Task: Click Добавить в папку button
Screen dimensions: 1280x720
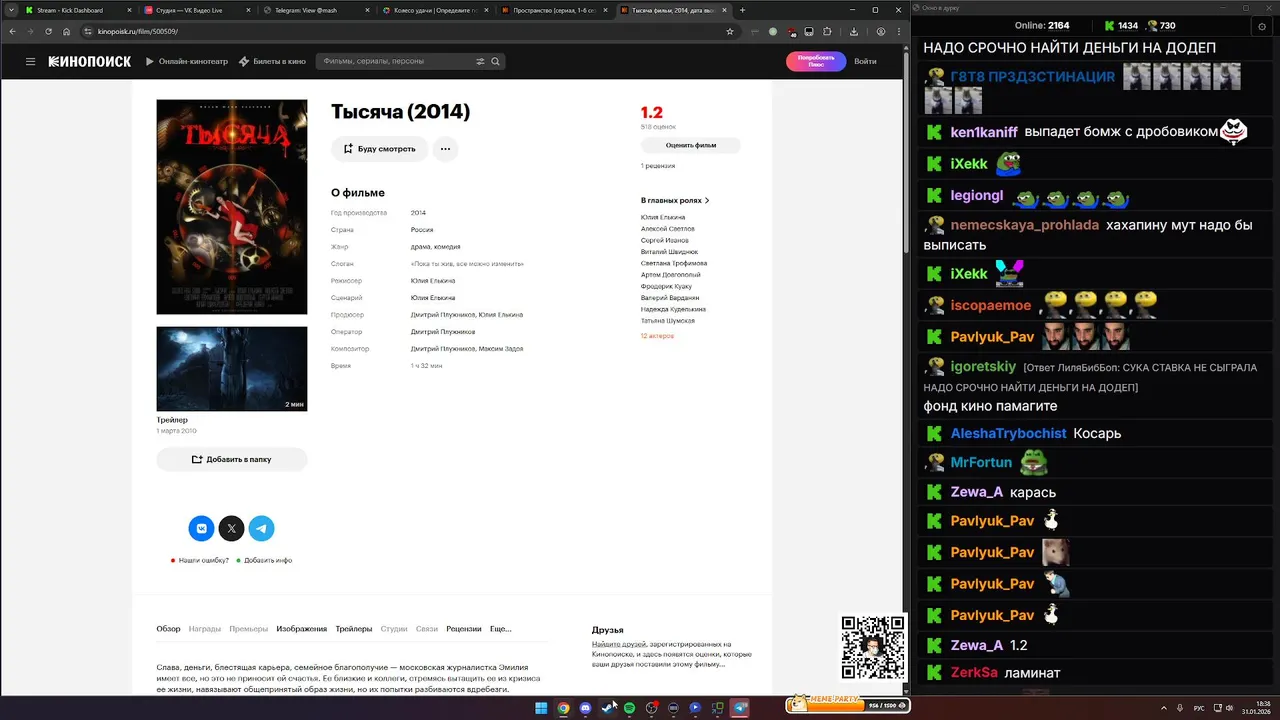Action: [232, 460]
